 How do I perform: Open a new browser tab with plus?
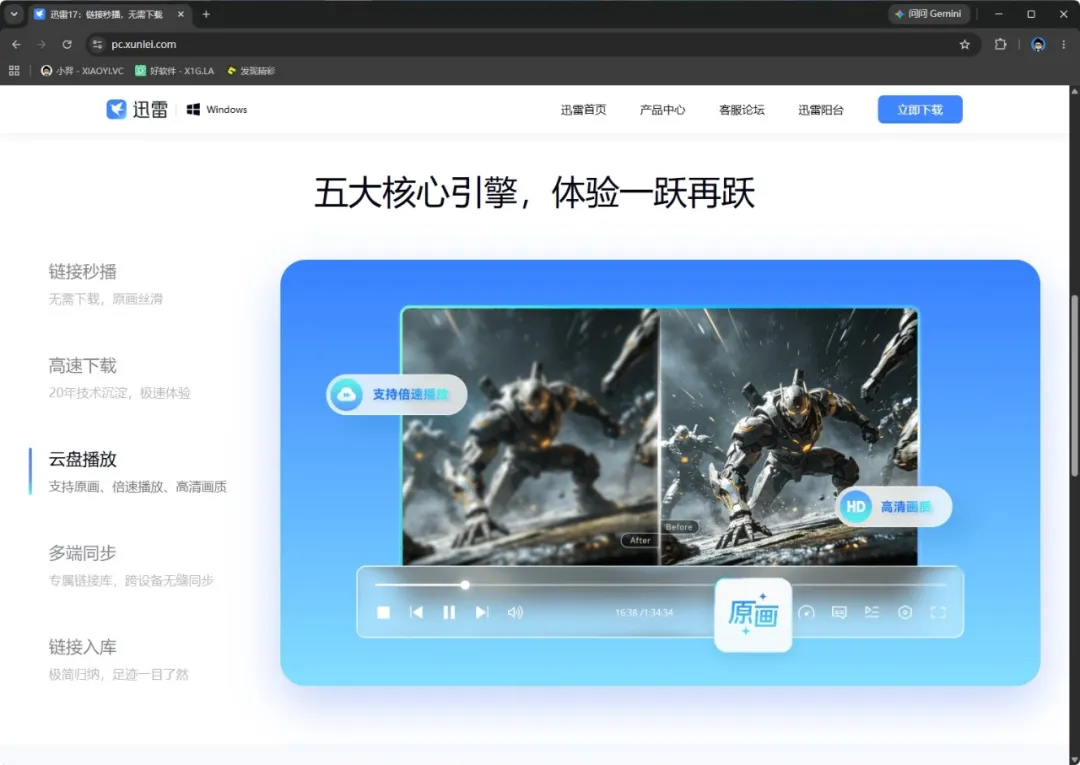coord(206,14)
